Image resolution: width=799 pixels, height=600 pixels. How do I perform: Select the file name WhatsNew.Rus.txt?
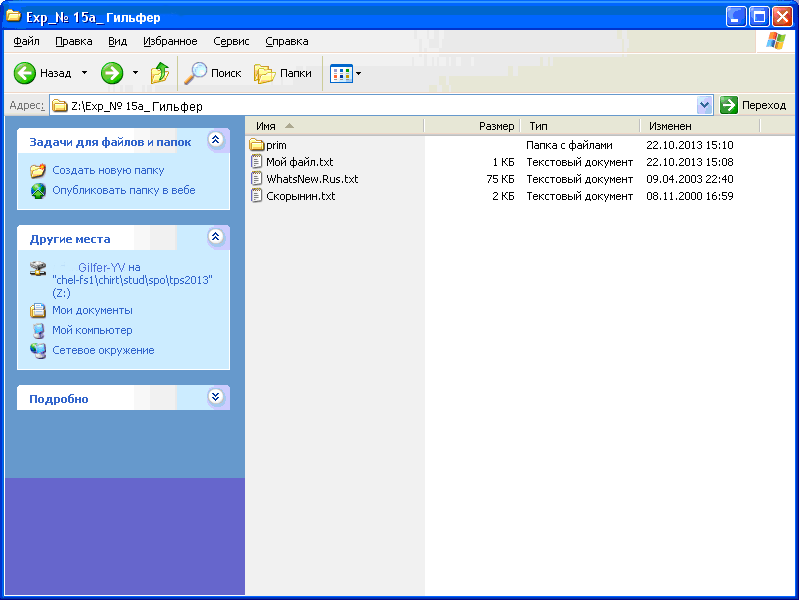tap(312, 179)
